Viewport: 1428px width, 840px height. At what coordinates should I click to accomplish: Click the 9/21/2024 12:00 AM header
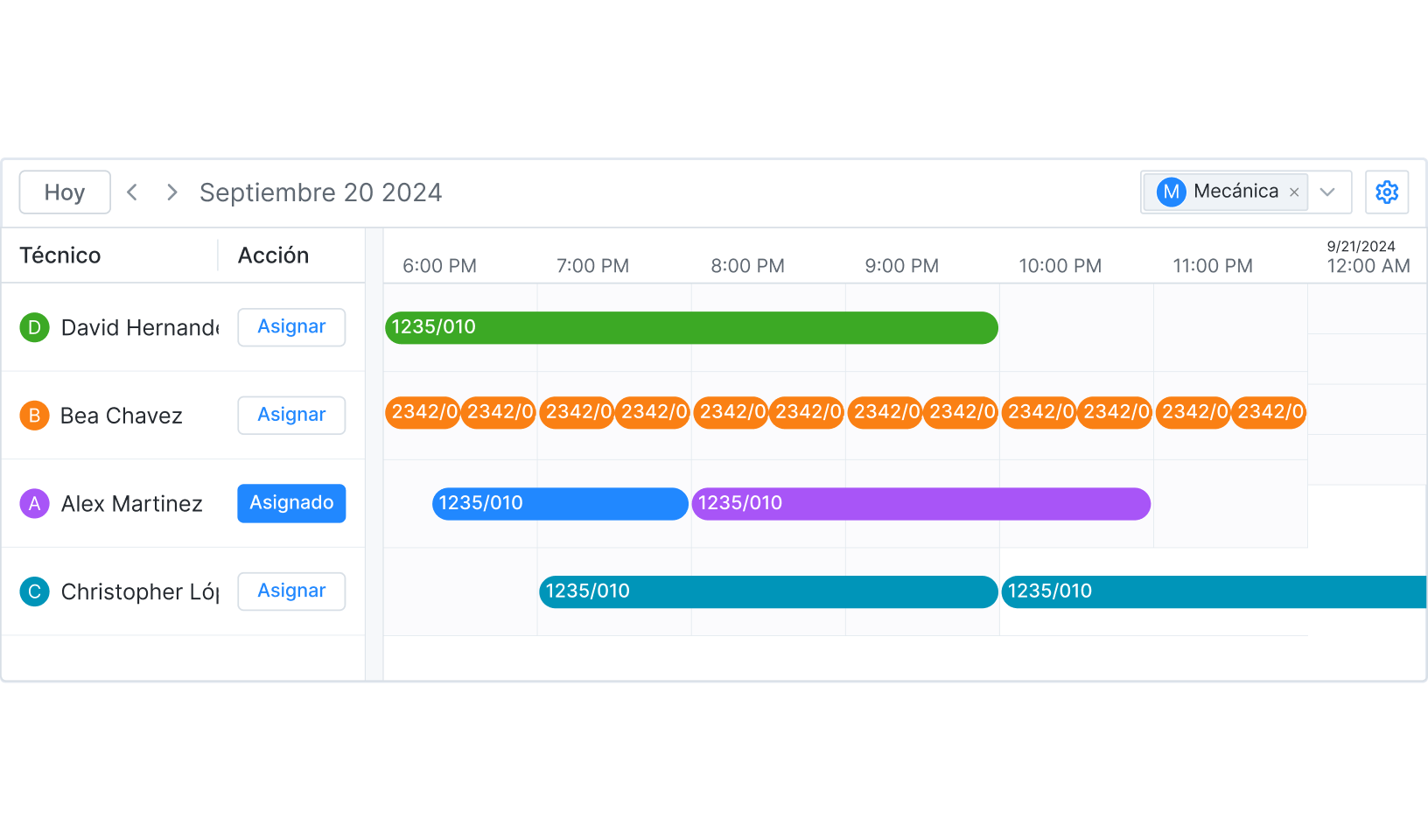click(x=1361, y=255)
